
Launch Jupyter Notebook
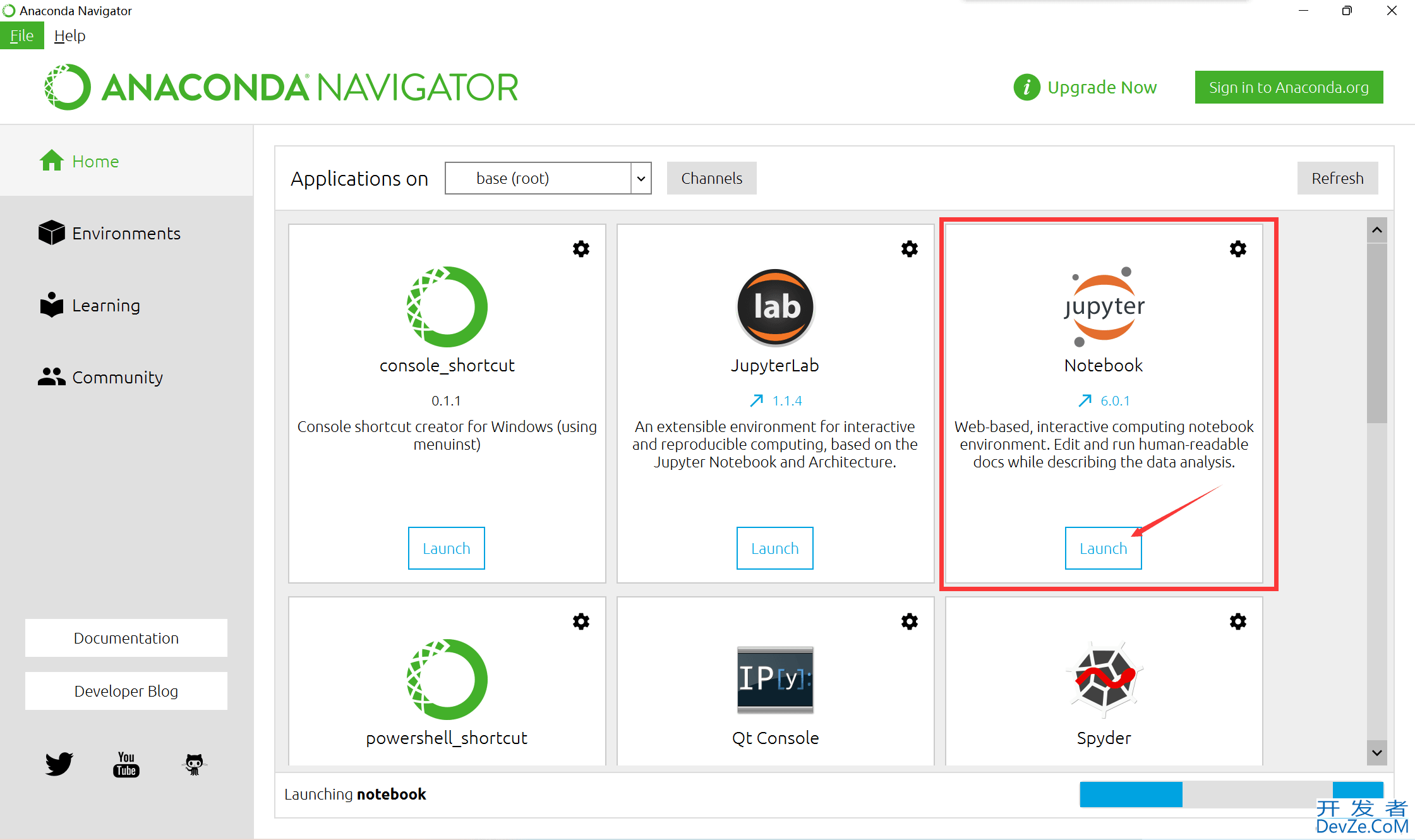click(1104, 548)
